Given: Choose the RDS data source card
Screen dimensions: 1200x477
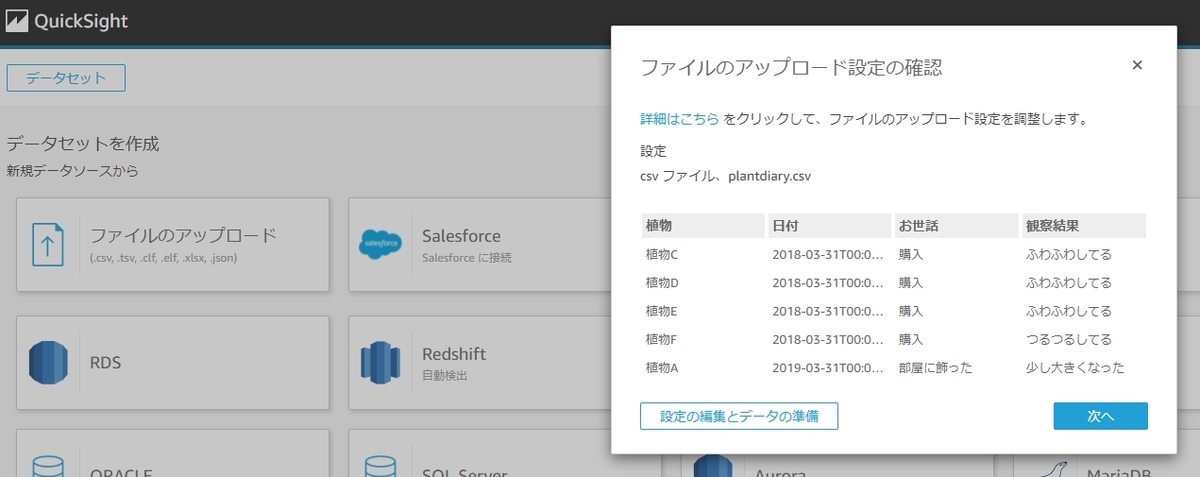Looking at the screenshot, I should pos(172,362).
